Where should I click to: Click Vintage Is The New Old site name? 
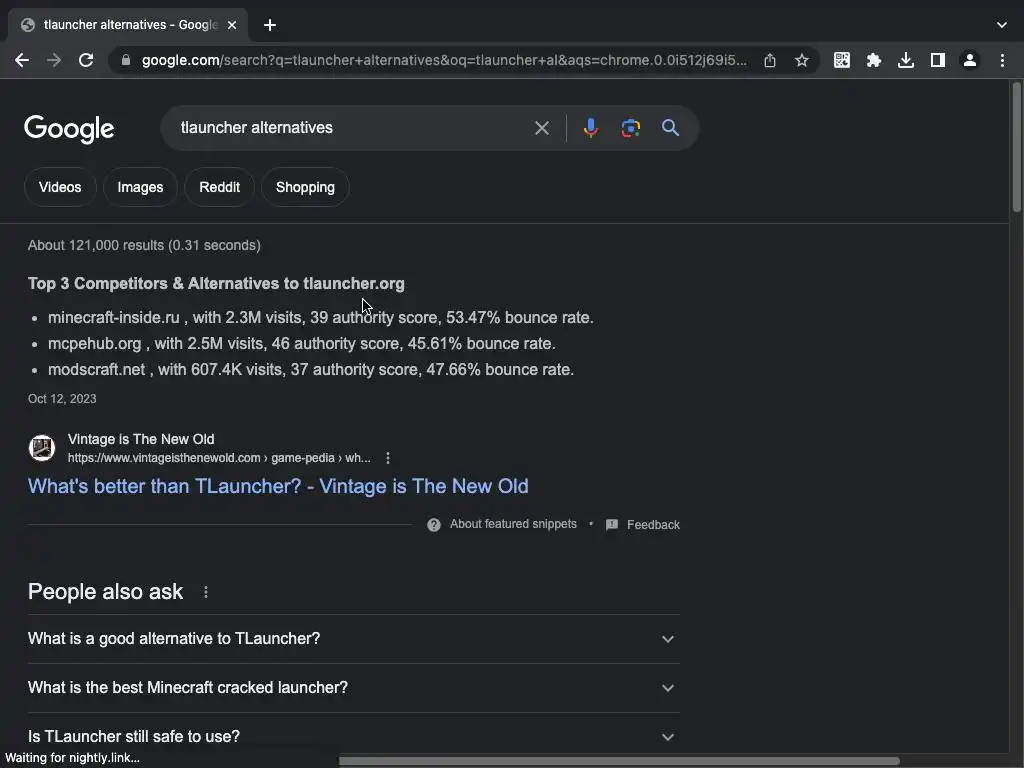(x=141, y=439)
